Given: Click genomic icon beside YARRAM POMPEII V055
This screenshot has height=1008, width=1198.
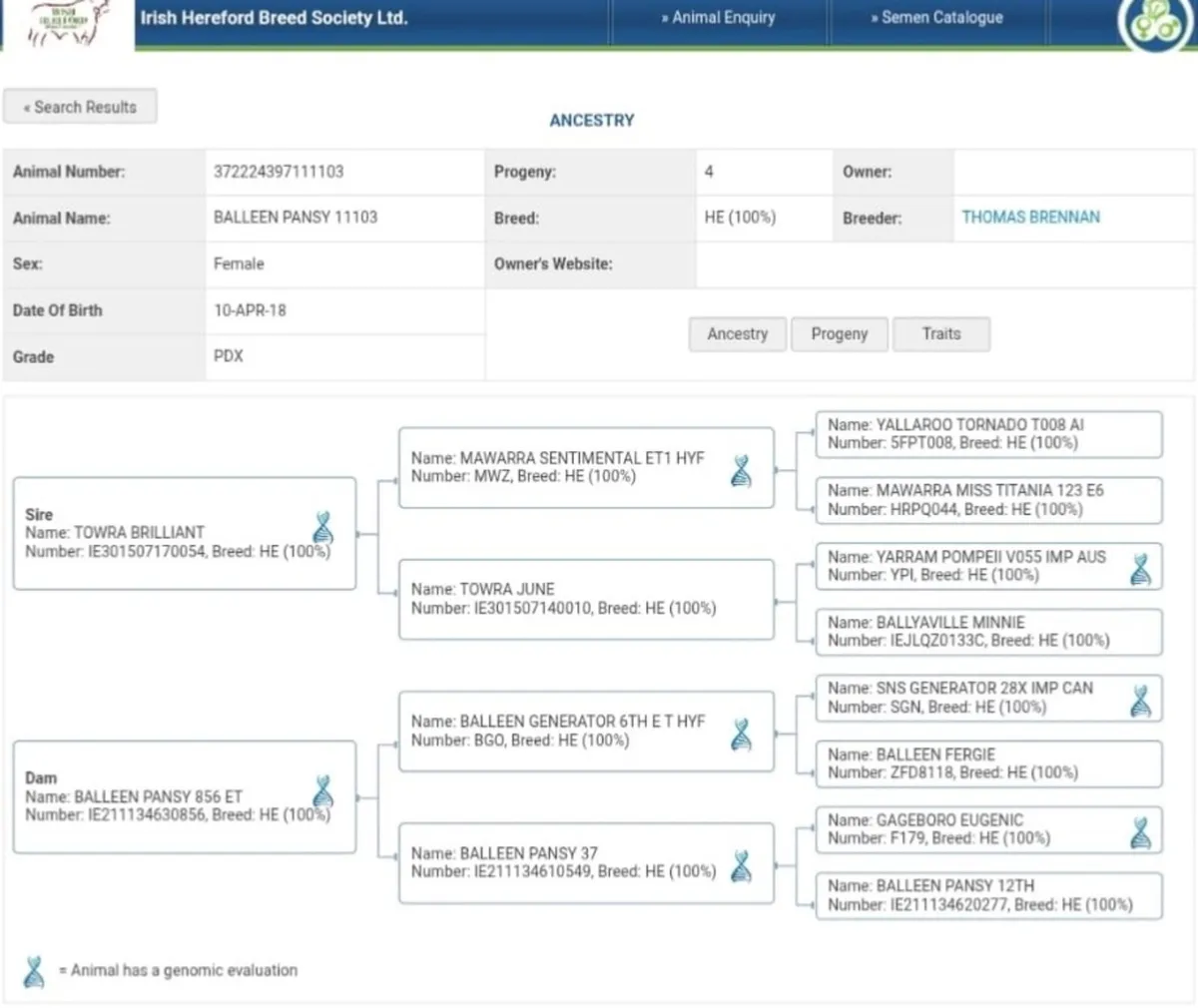Looking at the screenshot, I should (x=1141, y=568).
